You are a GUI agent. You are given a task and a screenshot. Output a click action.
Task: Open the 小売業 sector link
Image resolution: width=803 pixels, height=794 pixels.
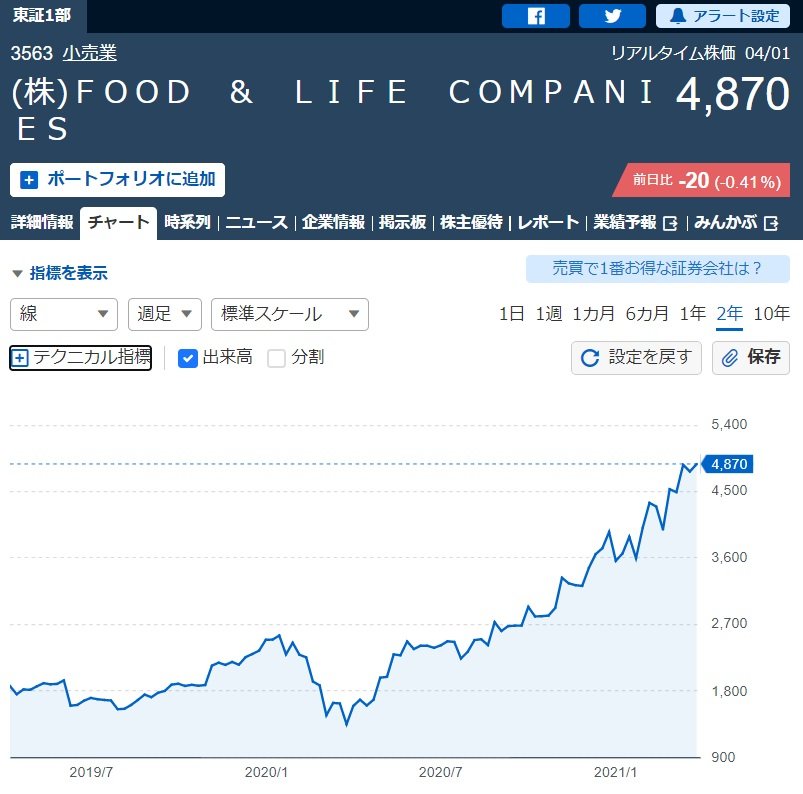pyautogui.click(x=90, y=54)
